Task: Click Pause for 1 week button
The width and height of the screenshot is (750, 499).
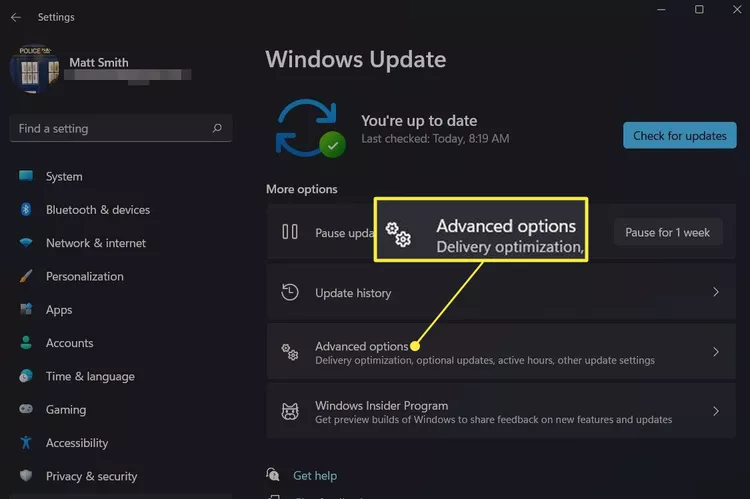Action: click(x=667, y=232)
